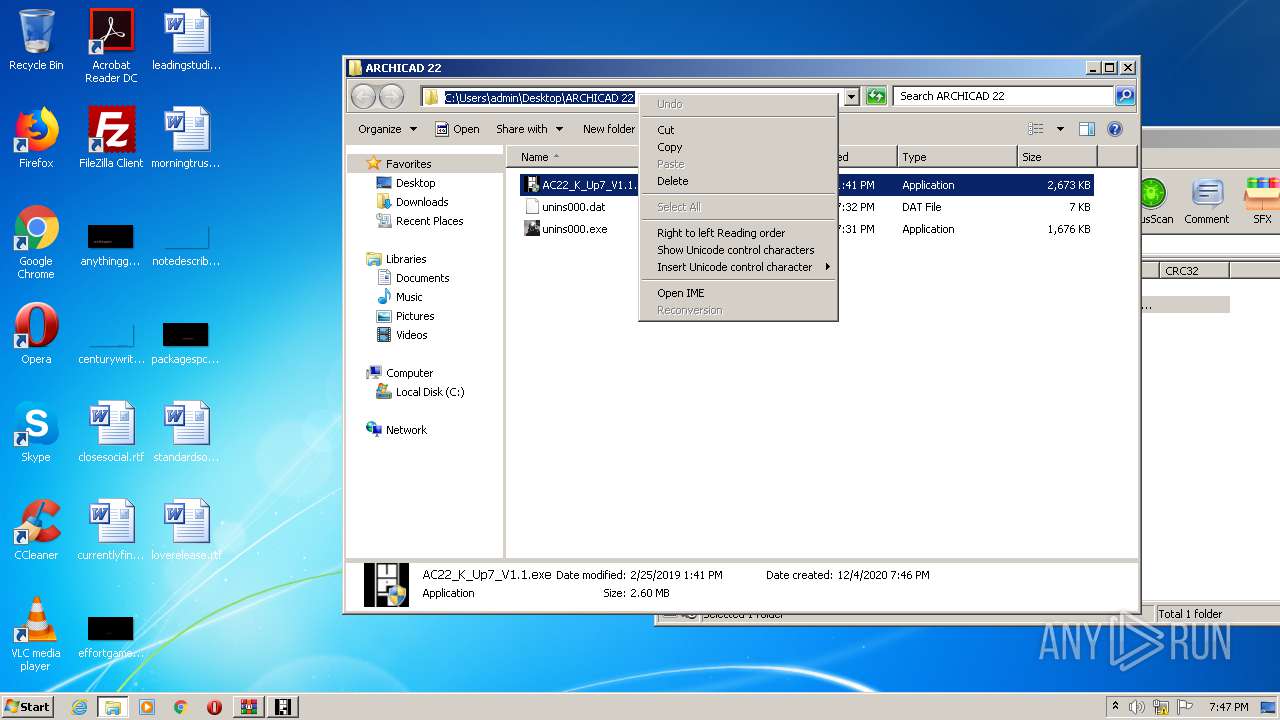Image resolution: width=1280 pixels, height=720 pixels.
Task: Open the change view options arrow
Action: [1060, 129]
